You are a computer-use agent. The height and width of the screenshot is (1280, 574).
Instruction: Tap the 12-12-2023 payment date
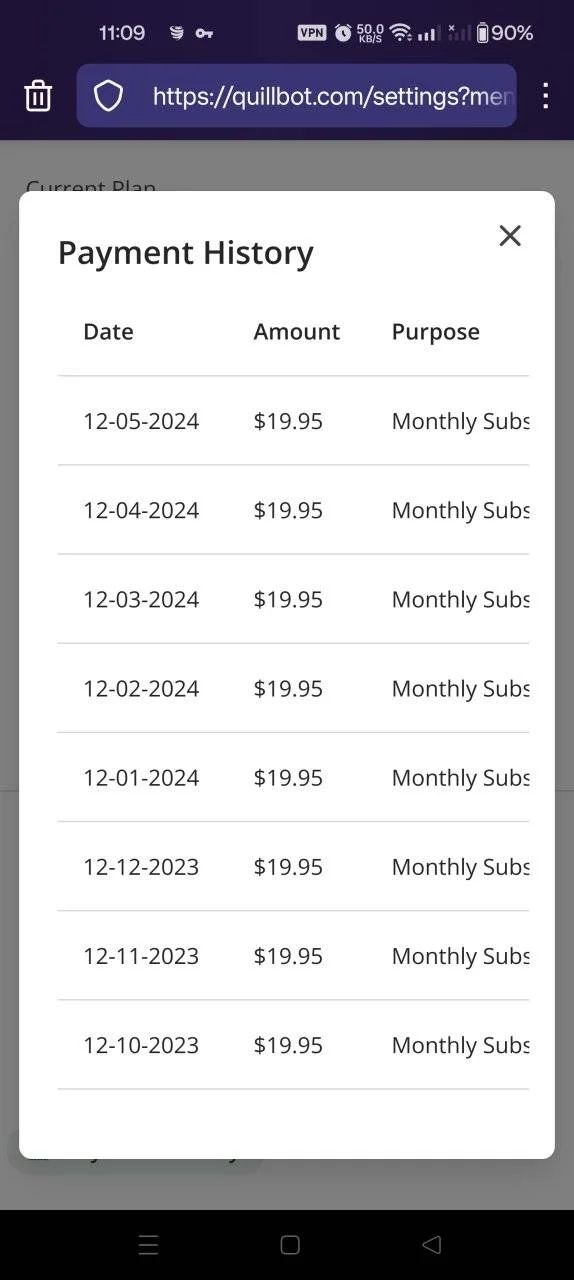coord(141,867)
